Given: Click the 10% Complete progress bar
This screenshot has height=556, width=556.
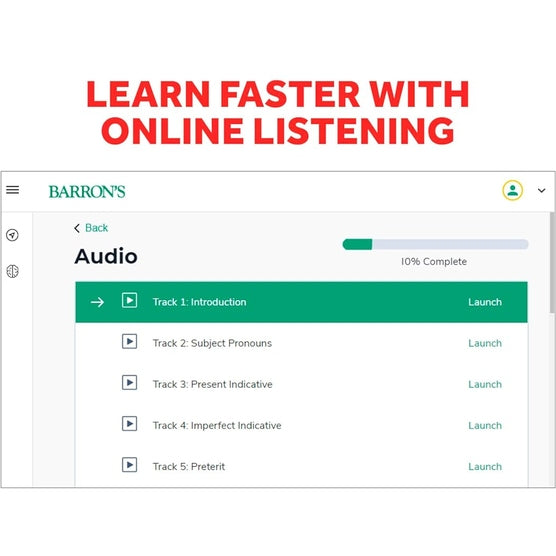Looking at the screenshot, I should pyautogui.click(x=435, y=244).
